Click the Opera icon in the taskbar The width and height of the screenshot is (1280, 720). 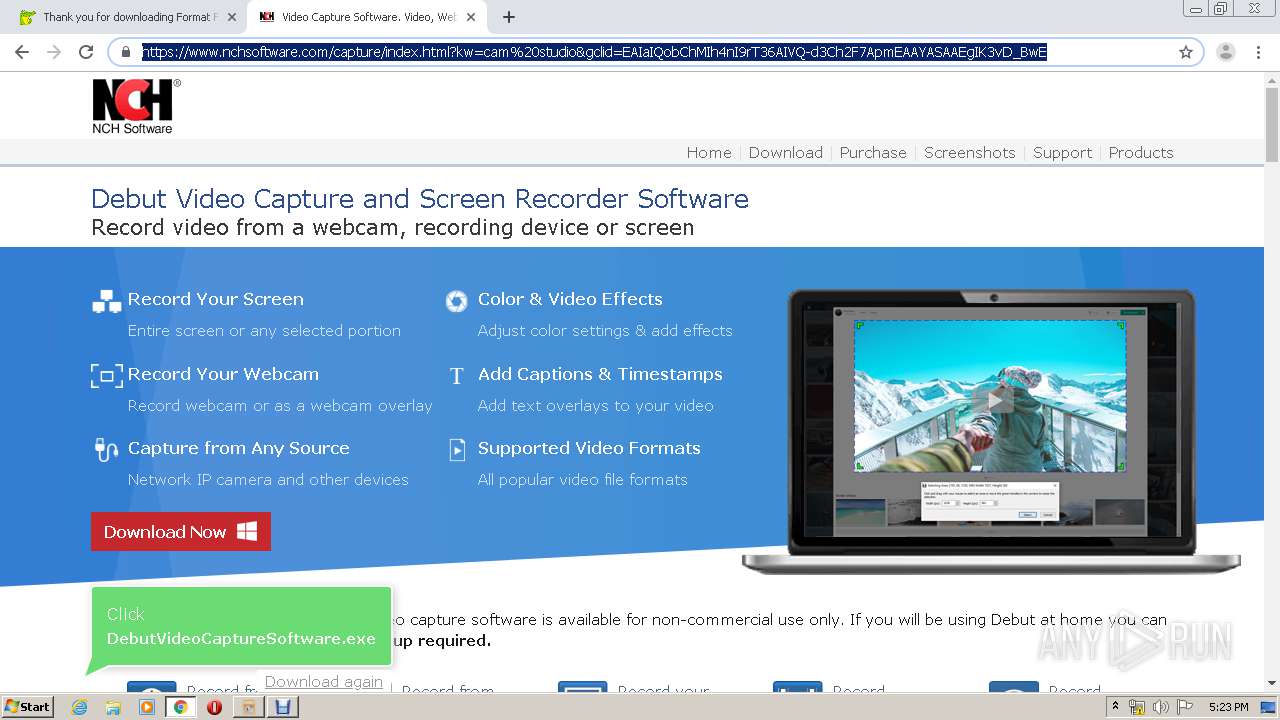(x=214, y=707)
